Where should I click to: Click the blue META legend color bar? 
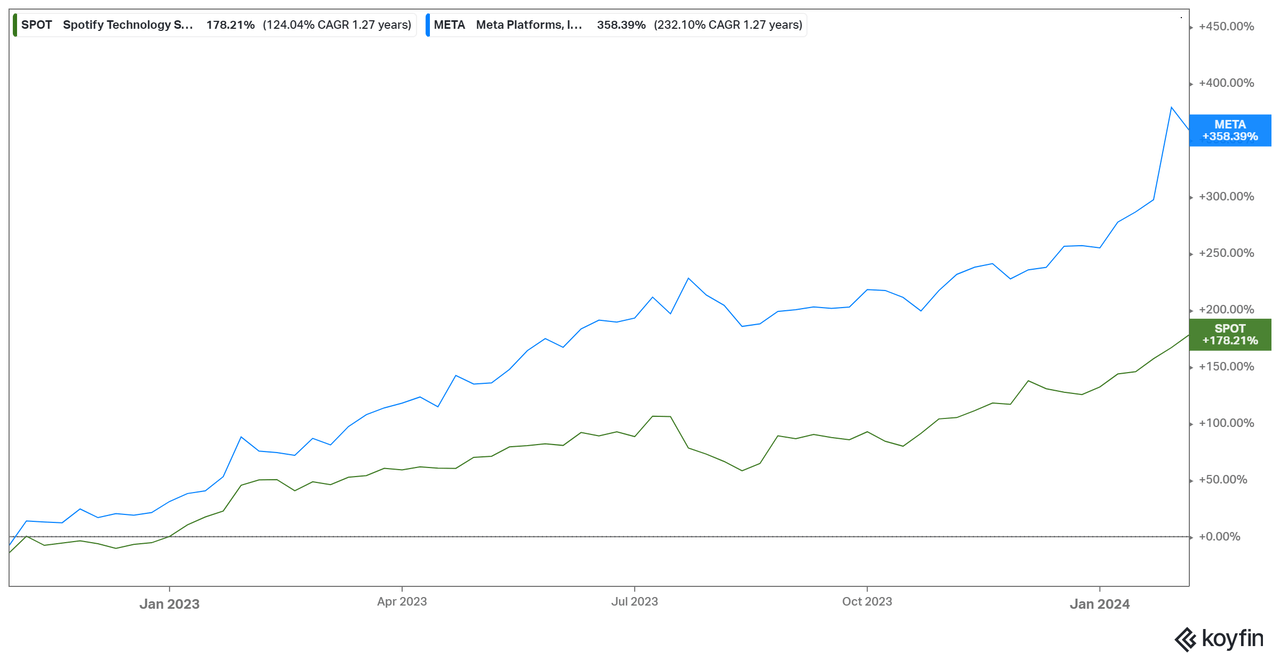(x=429, y=25)
